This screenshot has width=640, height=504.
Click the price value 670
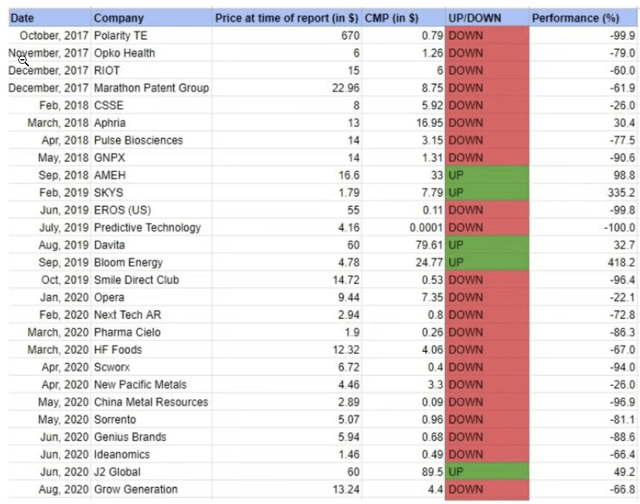pyautogui.click(x=350, y=36)
